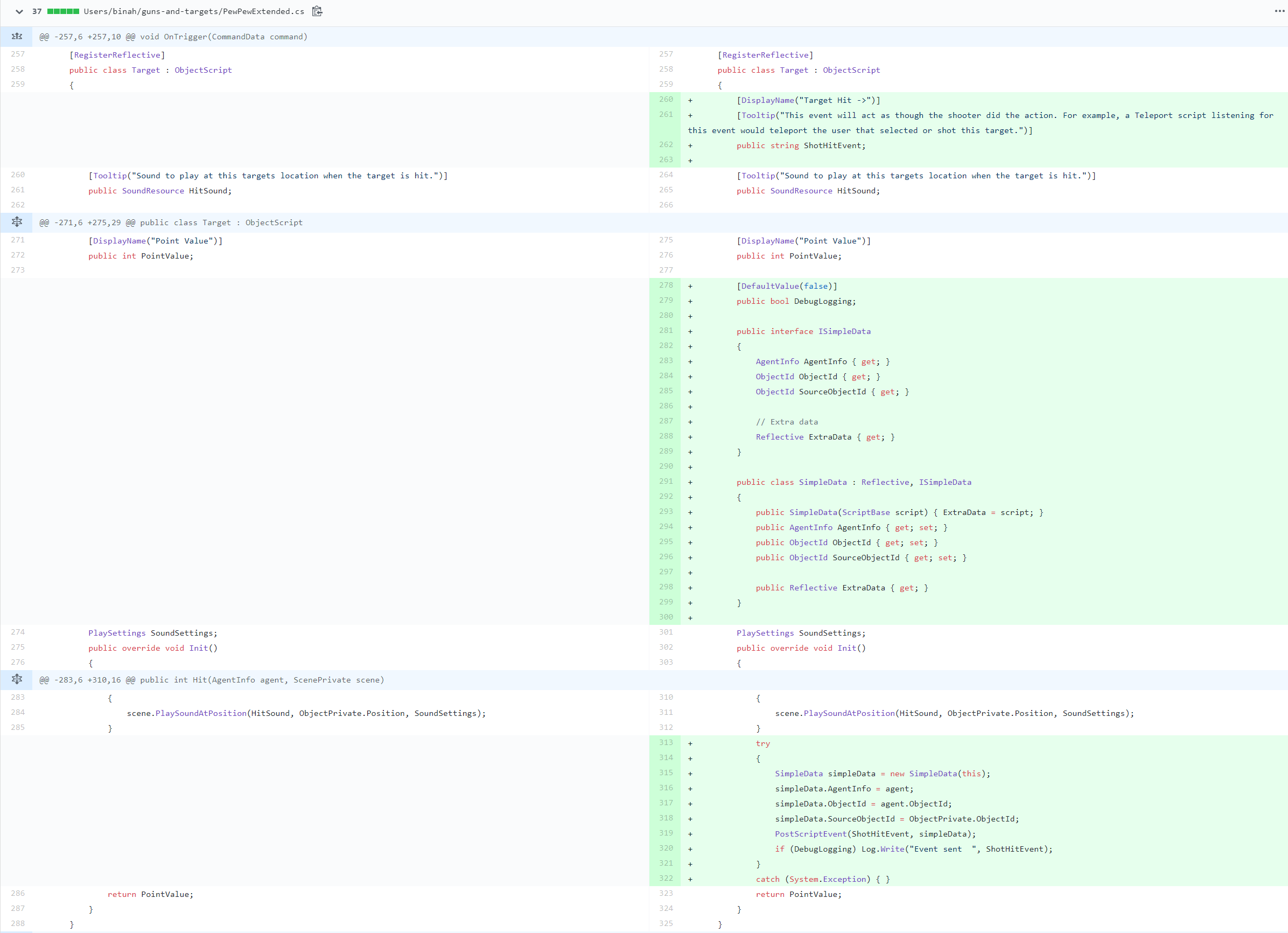Click the Hit method hunk header text
This screenshot has height=933, width=1288.
point(211,680)
